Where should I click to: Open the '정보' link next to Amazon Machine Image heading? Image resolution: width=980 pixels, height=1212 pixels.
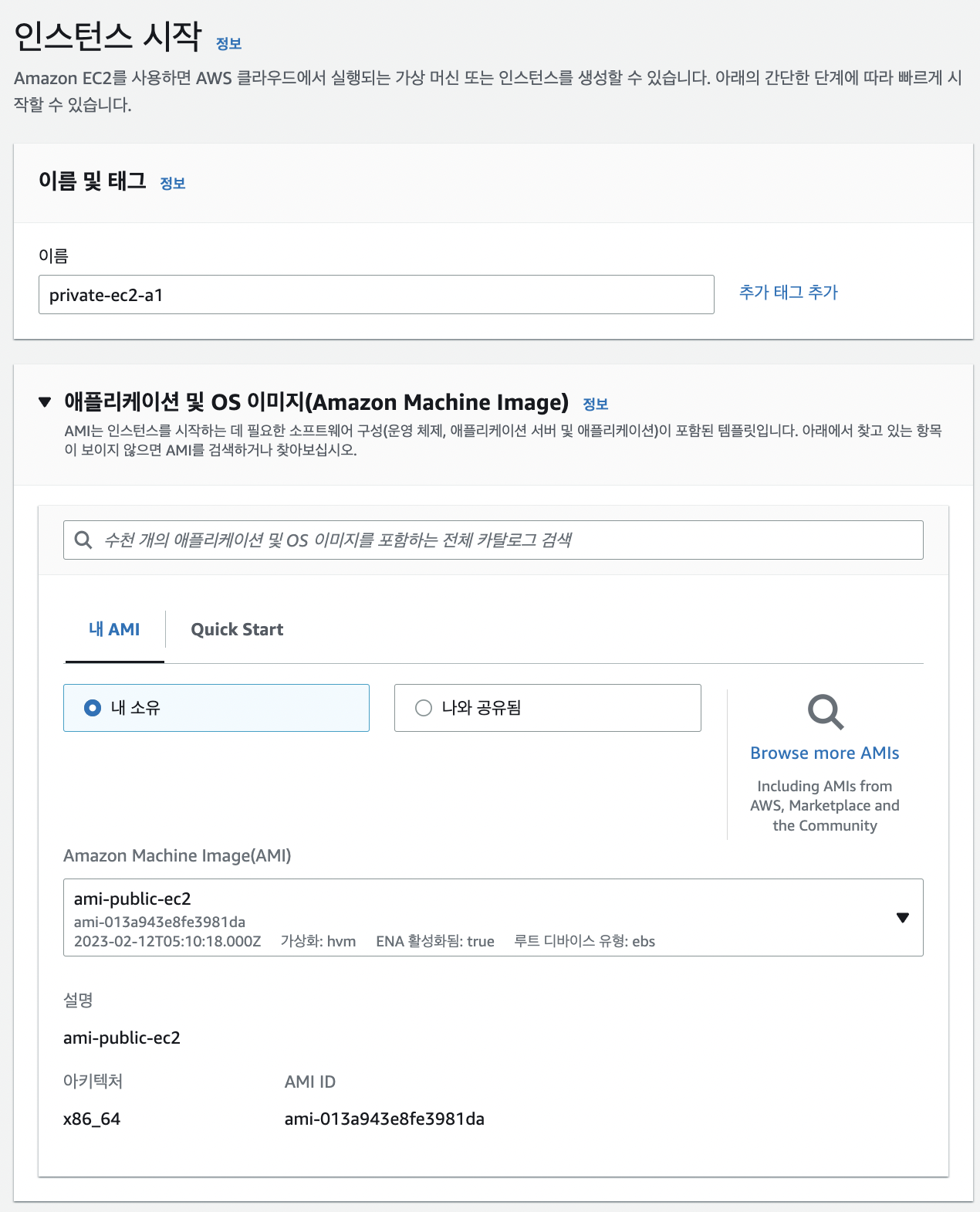click(595, 404)
